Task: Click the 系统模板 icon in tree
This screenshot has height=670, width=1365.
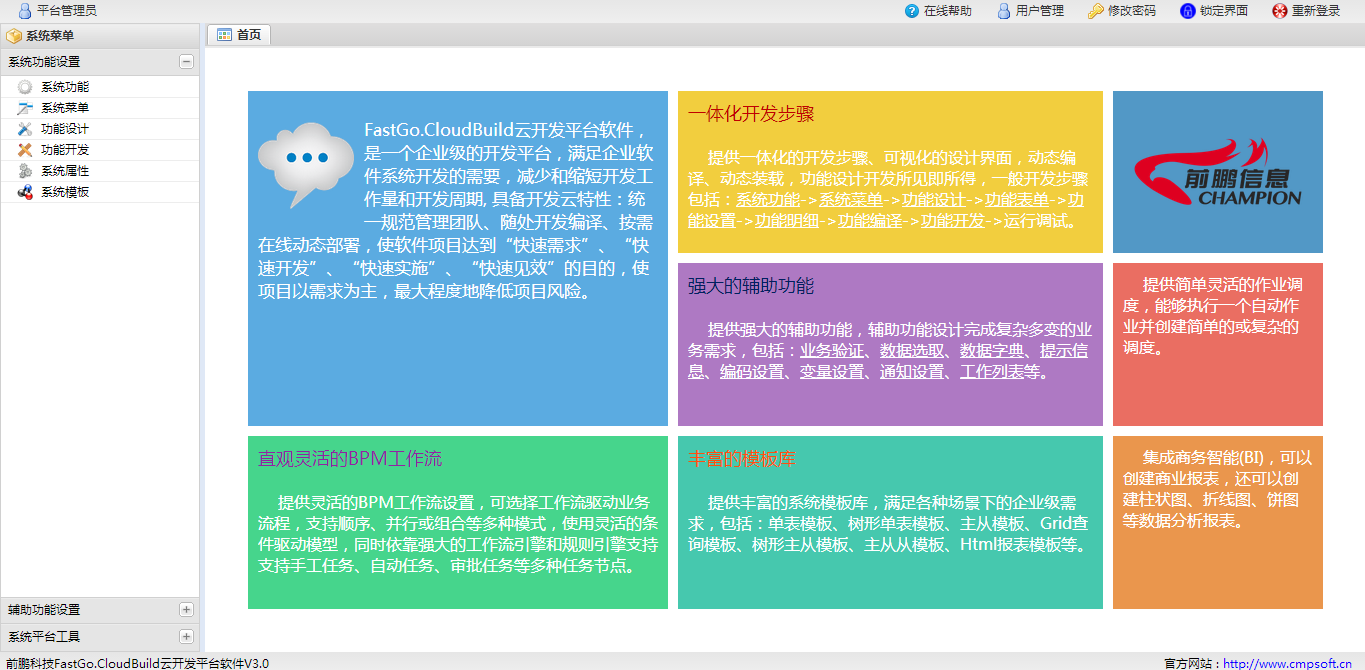Action: (25, 192)
